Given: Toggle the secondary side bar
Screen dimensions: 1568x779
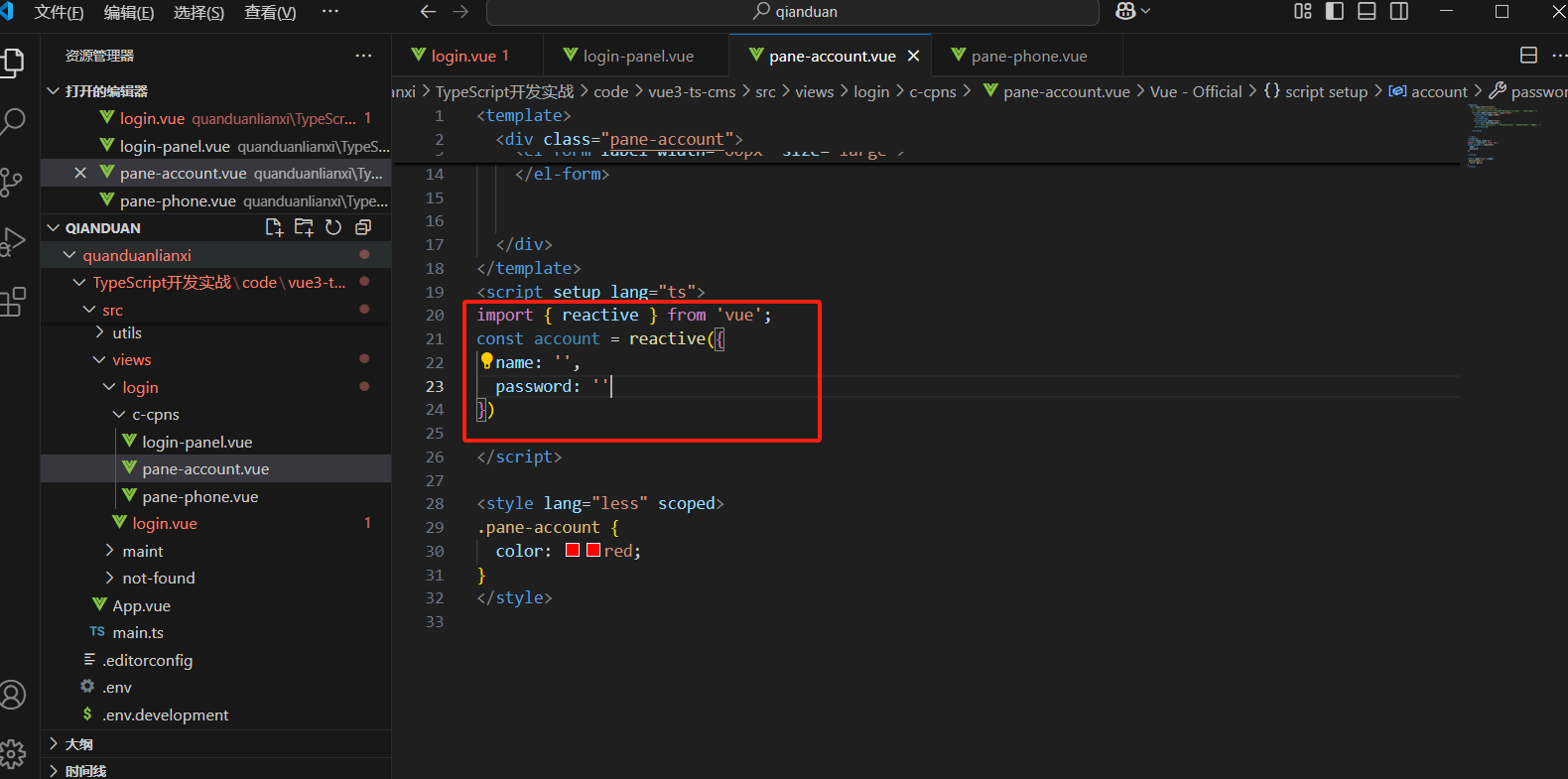Looking at the screenshot, I should pyautogui.click(x=1399, y=12).
